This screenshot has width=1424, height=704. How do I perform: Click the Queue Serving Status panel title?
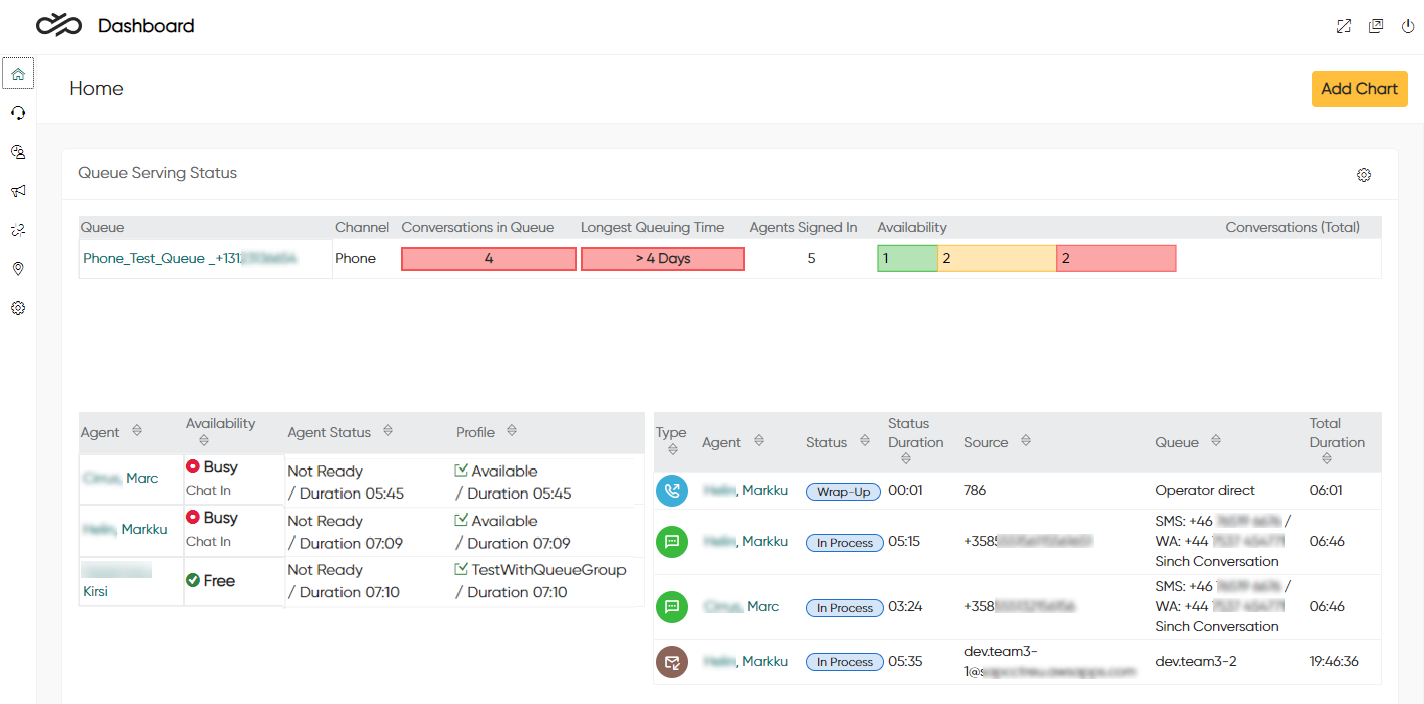pos(158,173)
